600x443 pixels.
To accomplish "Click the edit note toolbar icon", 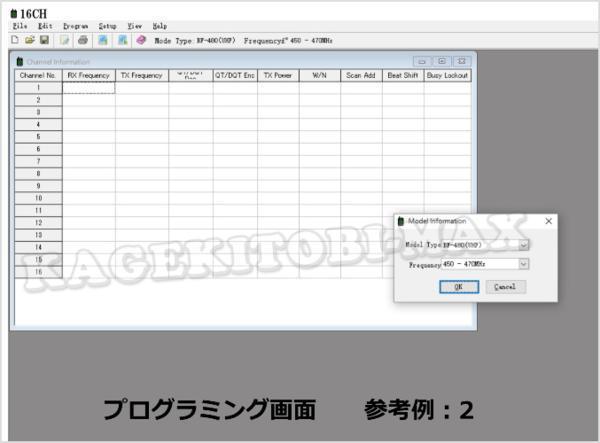I will click(64, 40).
